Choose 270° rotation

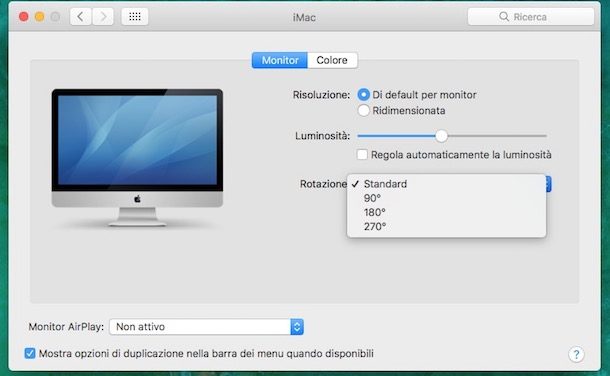click(447, 226)
